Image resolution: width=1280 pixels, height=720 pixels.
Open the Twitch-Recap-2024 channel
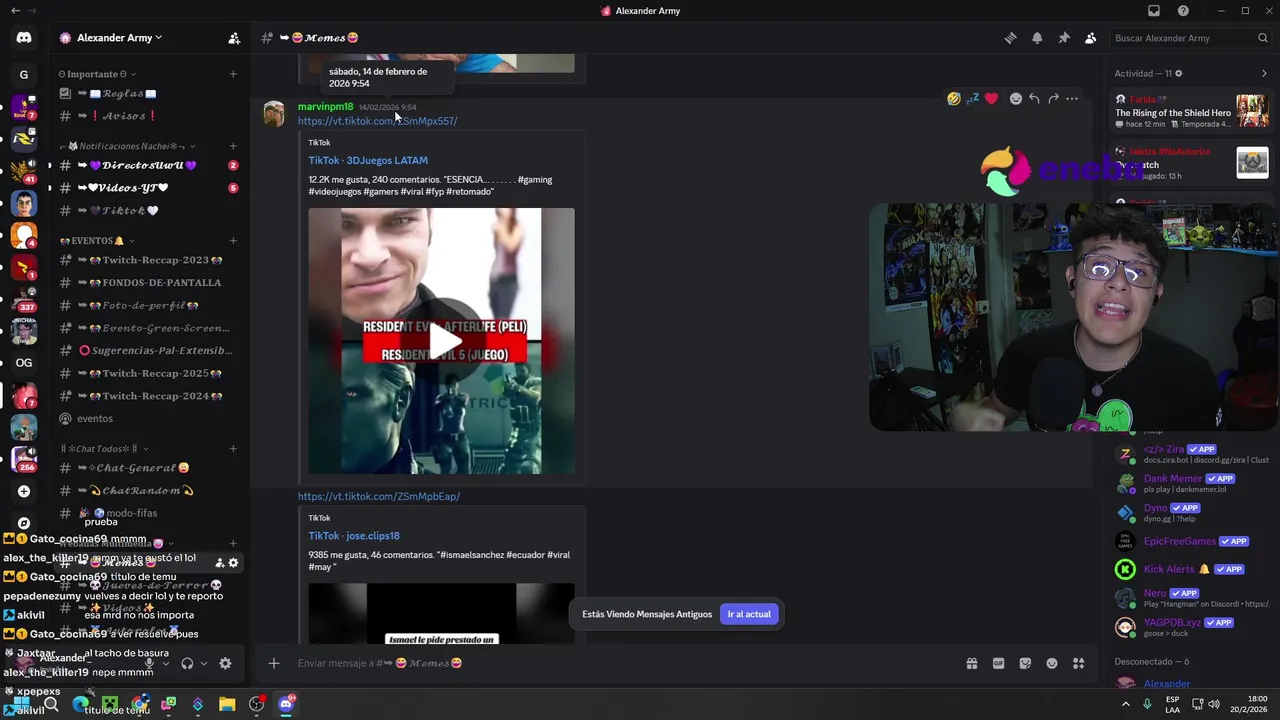[x=148, y=396]
